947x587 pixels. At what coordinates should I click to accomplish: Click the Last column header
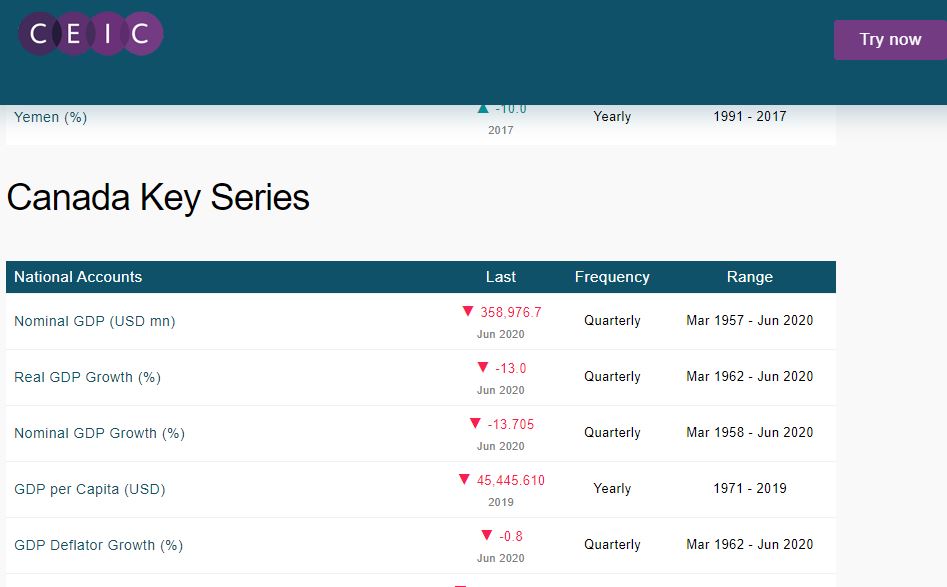[x=501, y=277]
